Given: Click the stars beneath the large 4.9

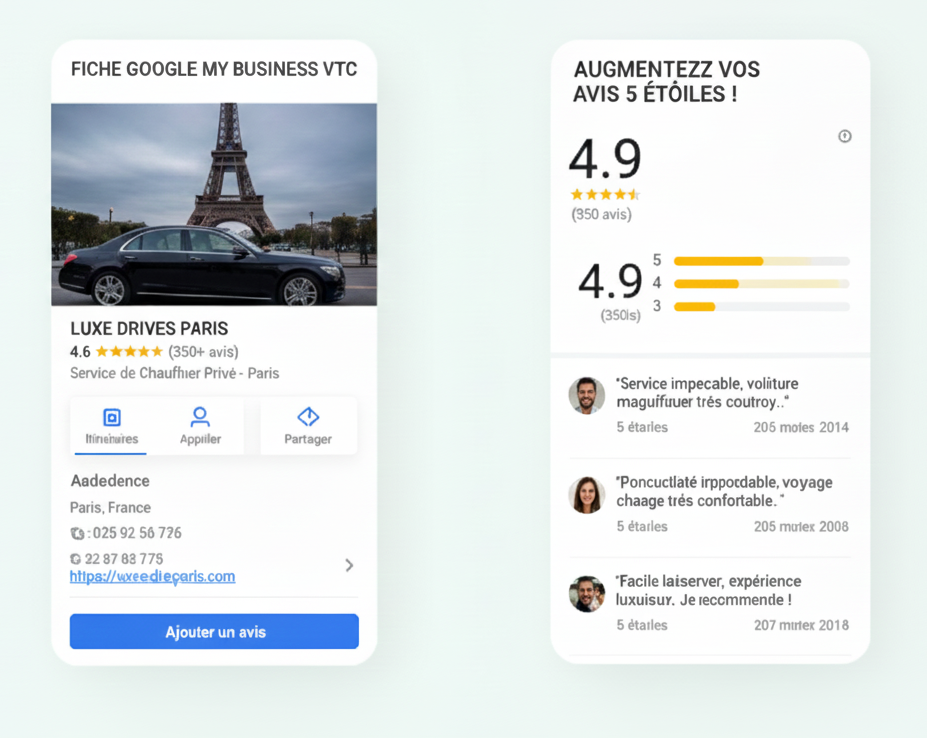Looking at the screenshot, I should click(604, 195).
